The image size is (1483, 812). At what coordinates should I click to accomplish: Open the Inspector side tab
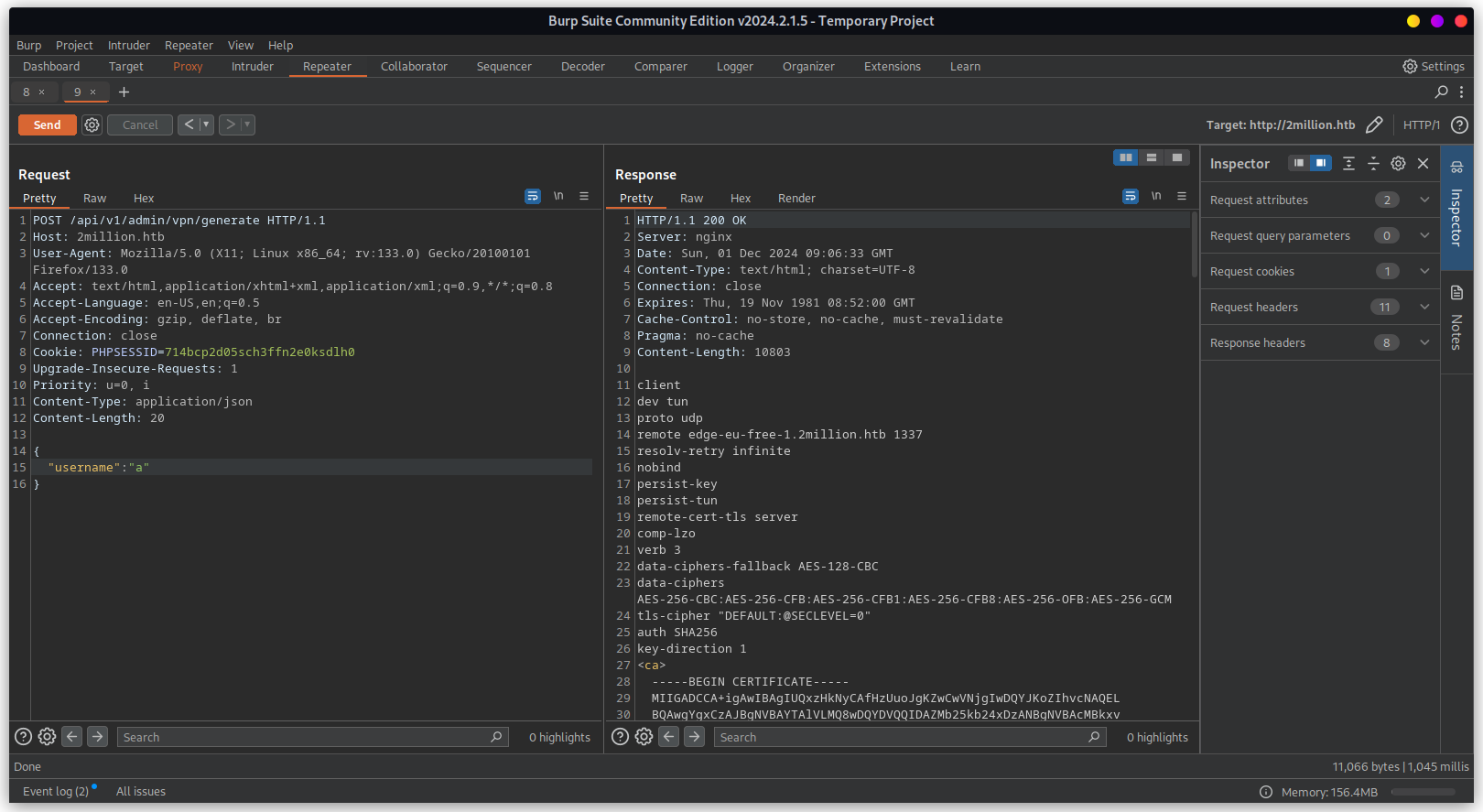click(1456, 206)
